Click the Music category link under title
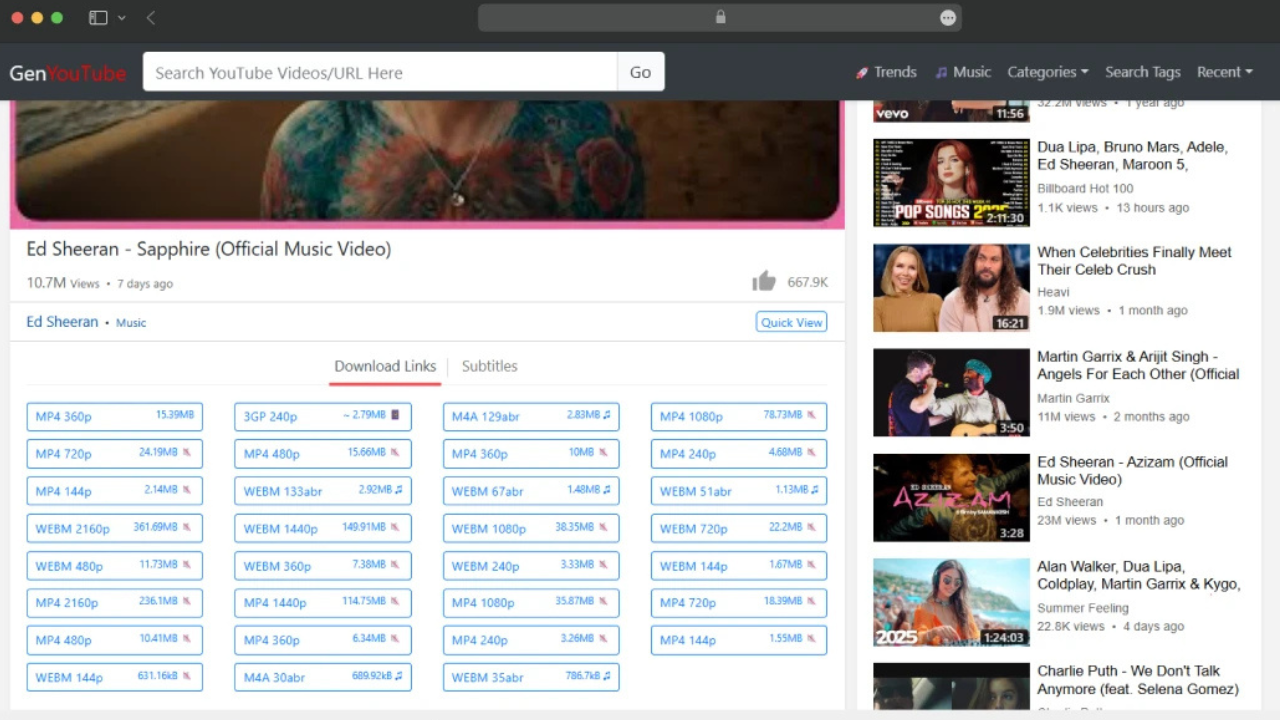 [131, 323]
